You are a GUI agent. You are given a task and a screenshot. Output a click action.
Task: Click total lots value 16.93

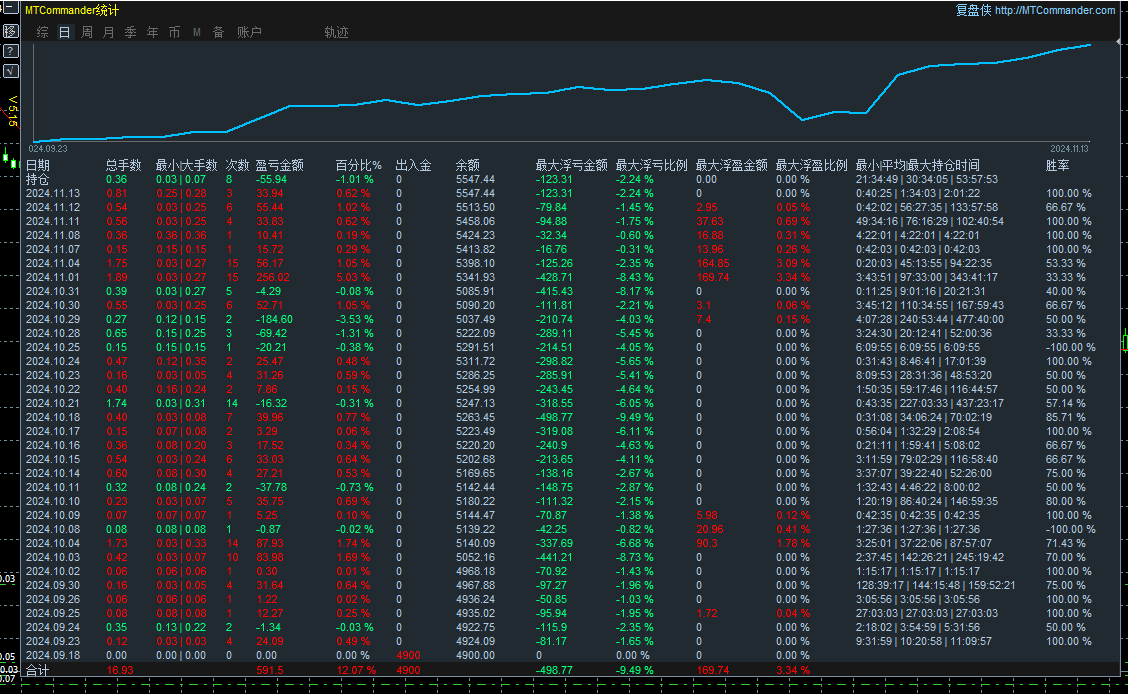click(x=119, y=670)
